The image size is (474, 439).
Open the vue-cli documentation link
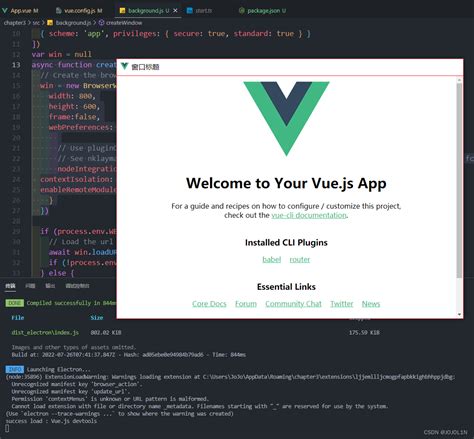coord(309,215)
